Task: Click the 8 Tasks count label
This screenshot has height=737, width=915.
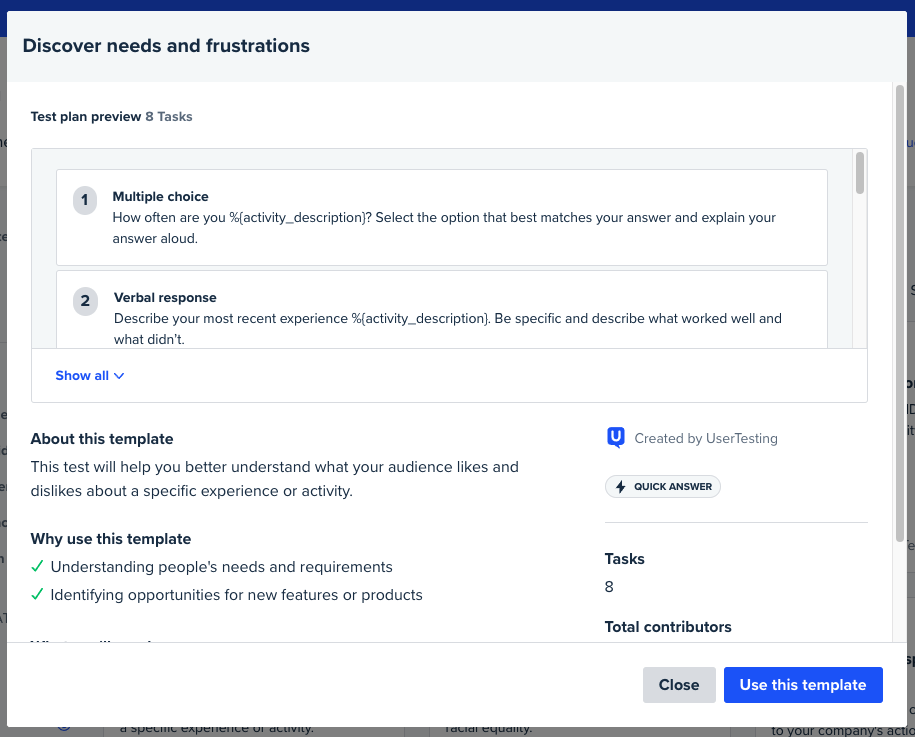Action: point(169,117)
